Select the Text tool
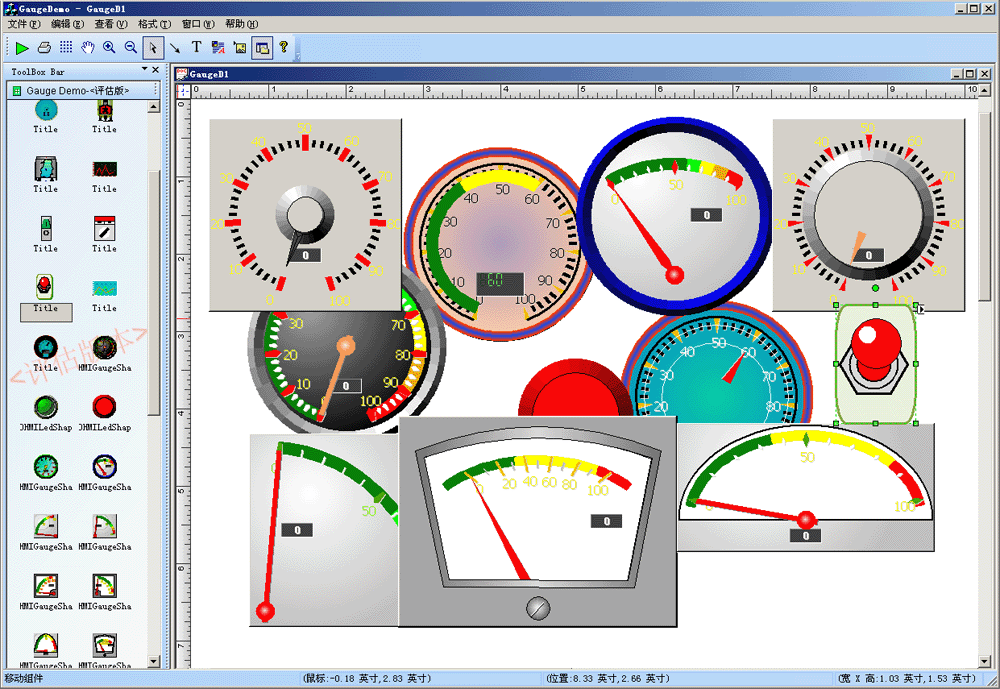Image resolution: width=1000 pixels, height=689 pixels. click(196, 47)
